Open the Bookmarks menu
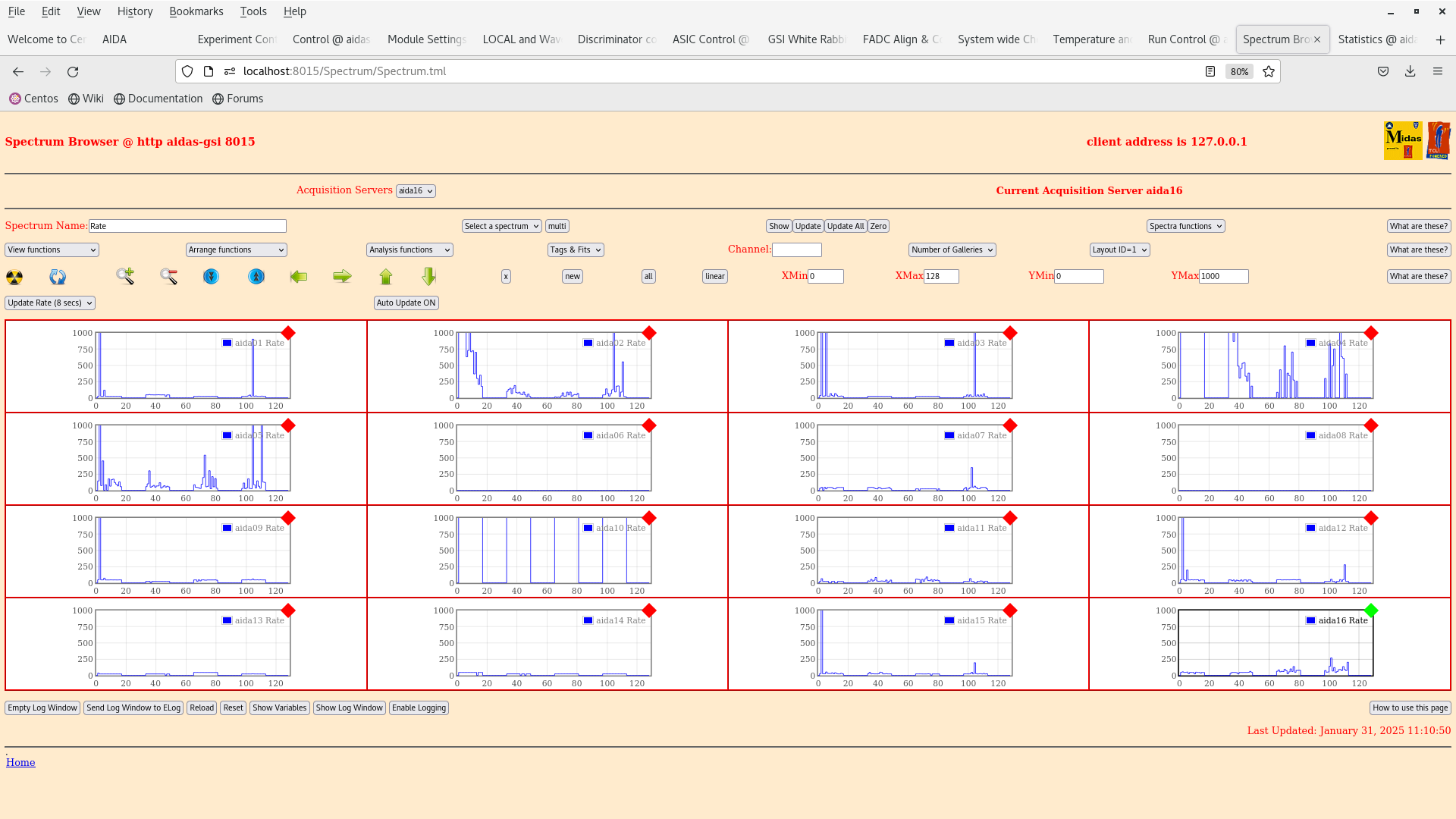 point(196,11)
